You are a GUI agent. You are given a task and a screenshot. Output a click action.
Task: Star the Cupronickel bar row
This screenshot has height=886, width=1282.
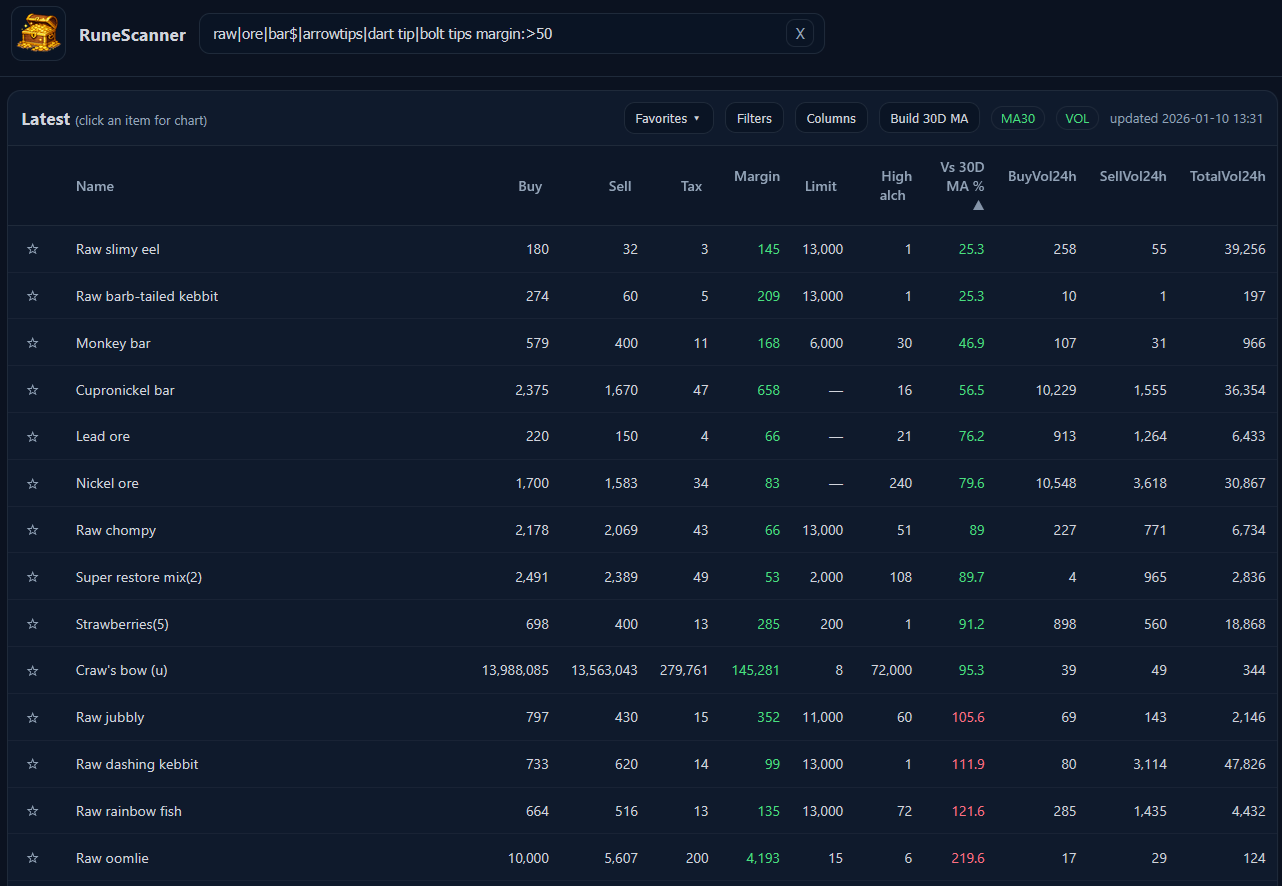point(33,390)
